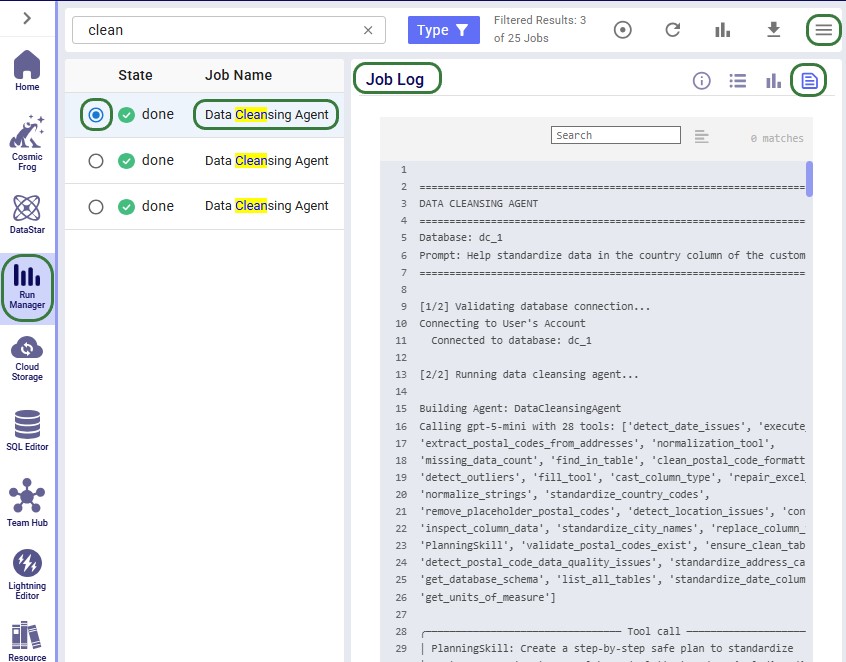Click the 'Database: dc_1' log line
Image resolution: width=846 pixels, height=662 pixels.
pyautogui.click(x=461, y=237)
